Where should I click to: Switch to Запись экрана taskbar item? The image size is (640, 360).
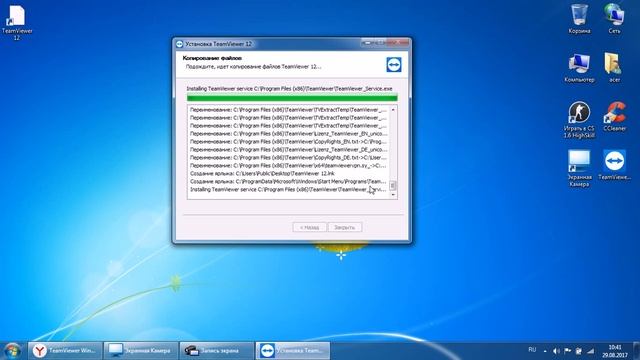point(216,351)
